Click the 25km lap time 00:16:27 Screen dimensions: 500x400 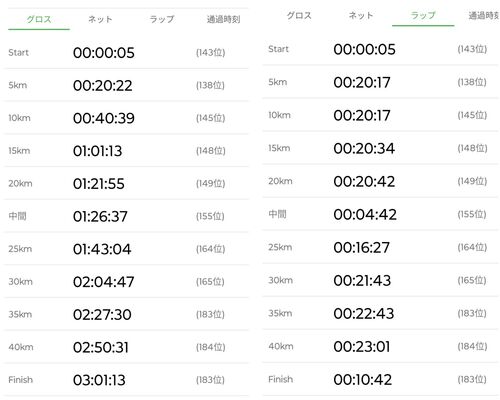pyautogui.click(x=362, y=248)
